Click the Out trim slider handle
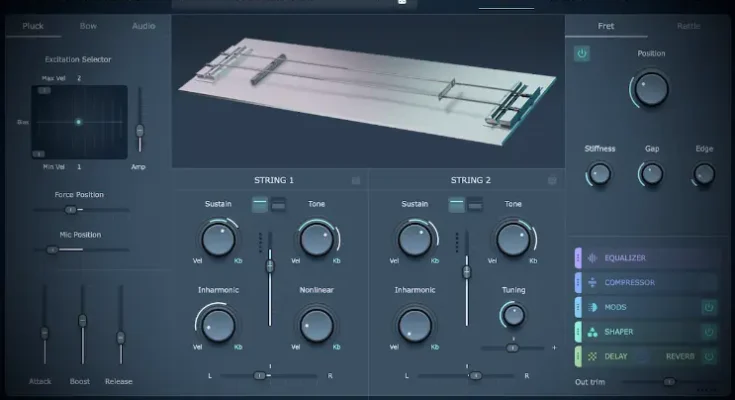This screenshot has height=400, width=735. (669, 381)
